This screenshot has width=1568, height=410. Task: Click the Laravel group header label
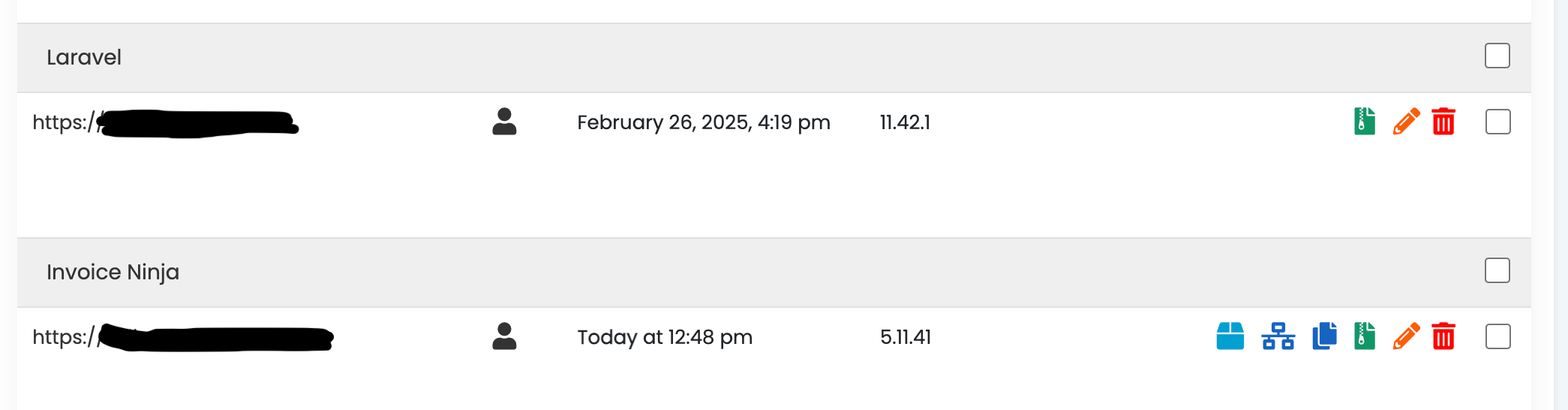(84, 57)
